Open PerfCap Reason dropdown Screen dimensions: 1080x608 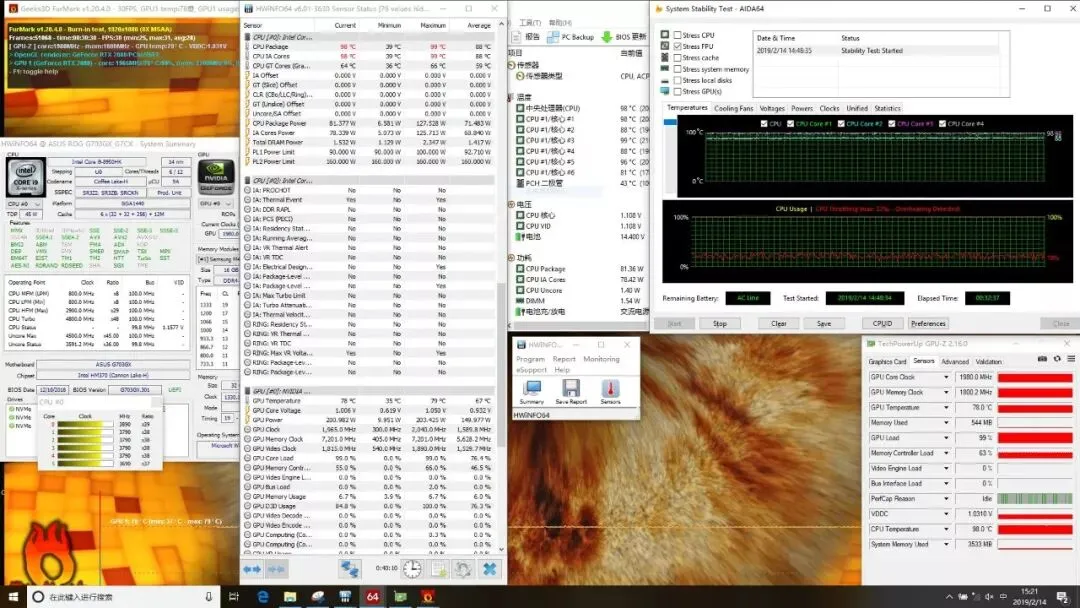click(946, 499)
